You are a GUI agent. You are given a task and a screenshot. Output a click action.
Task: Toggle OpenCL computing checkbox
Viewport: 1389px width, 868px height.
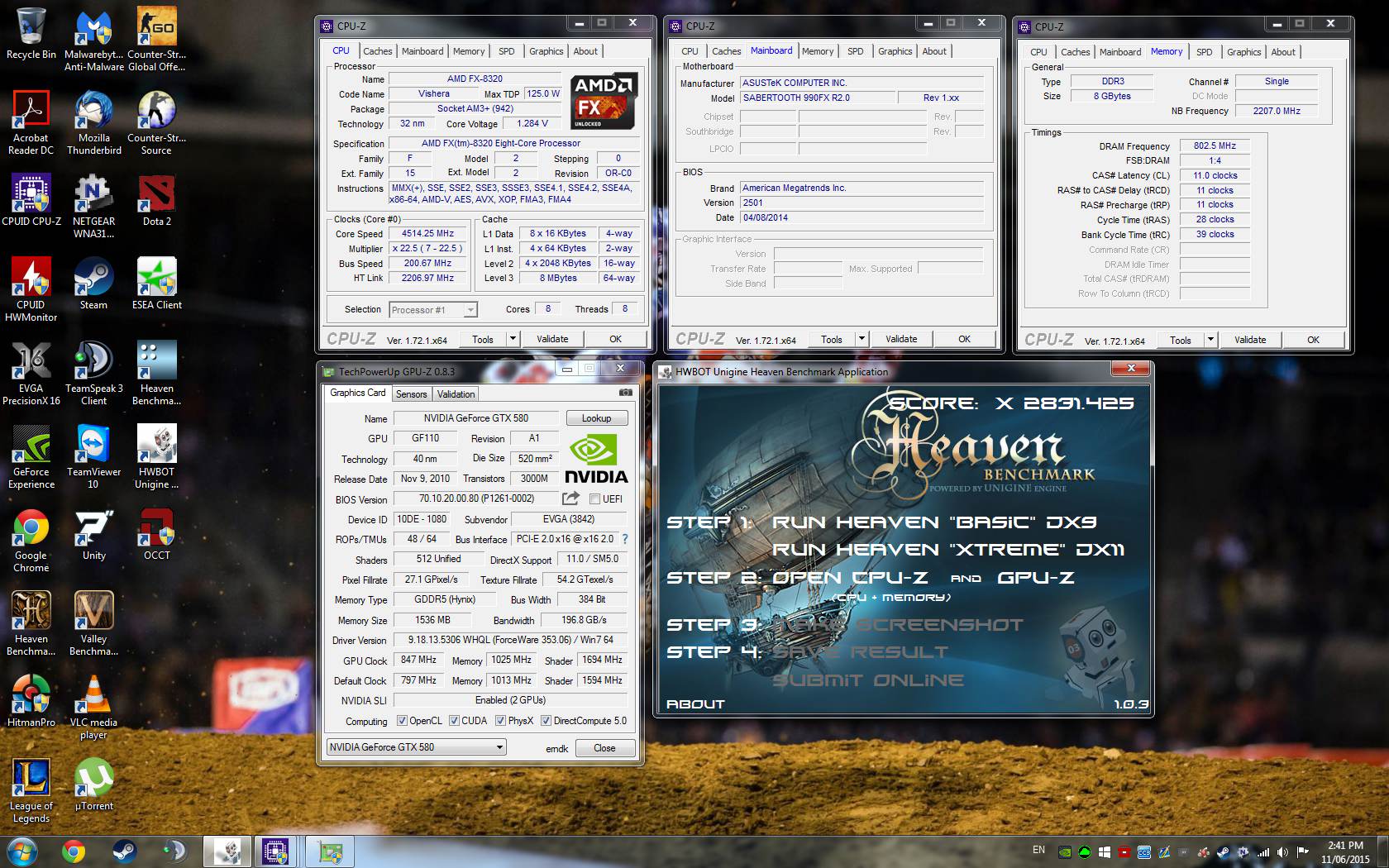pos(402,720)
